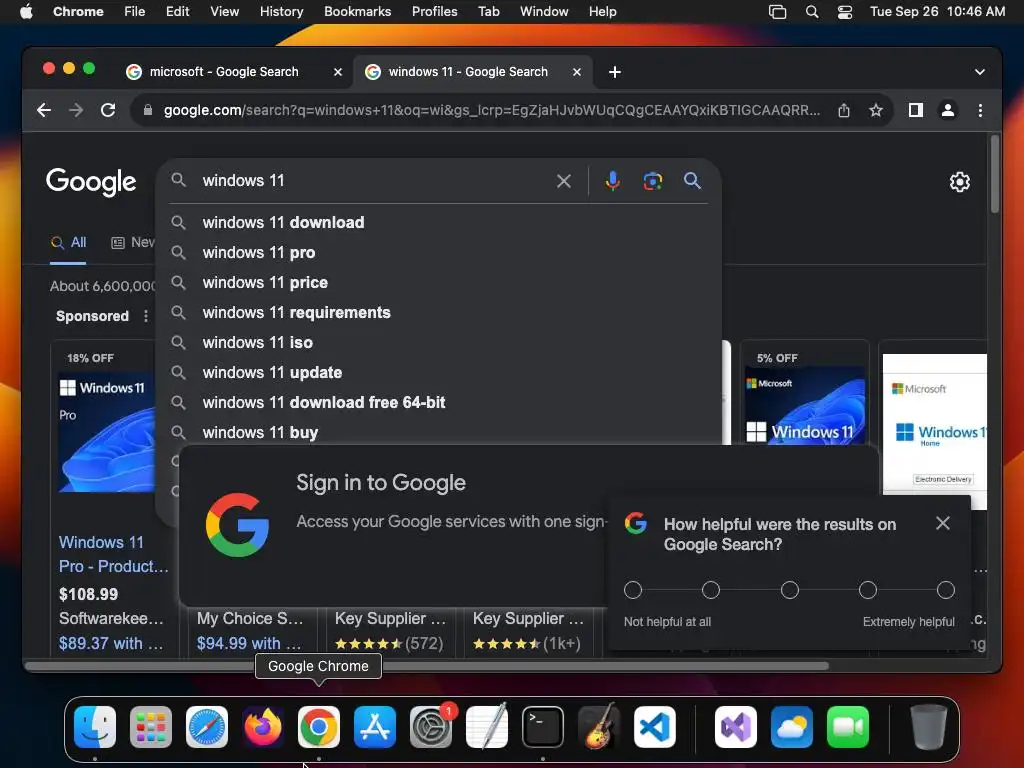Select the second helpfulness radio button
Screen dimensions: 1024x768
tap(711, 590)
